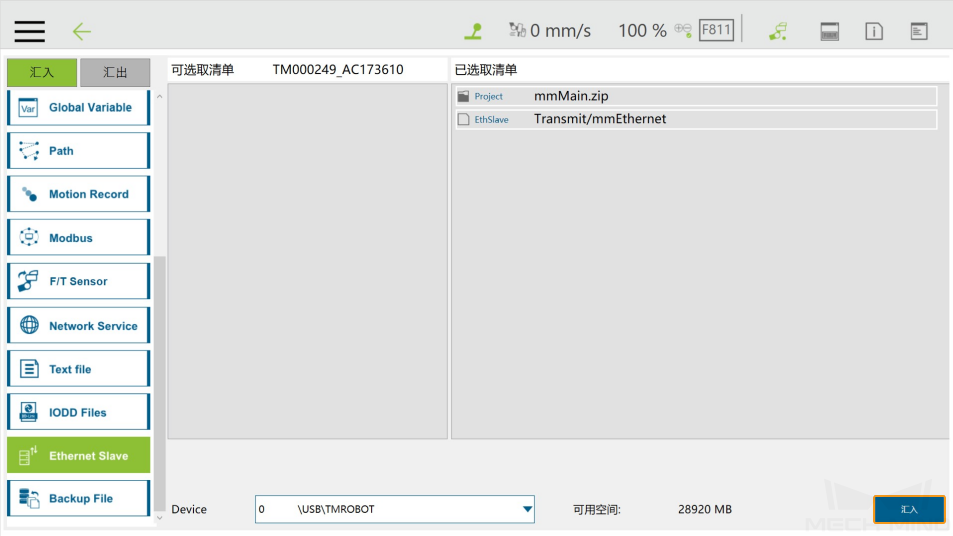Select Backup File category
Image resolution: width=953 pixels, height=536 pixels.
pyautogui.click(x=78, y=498)
